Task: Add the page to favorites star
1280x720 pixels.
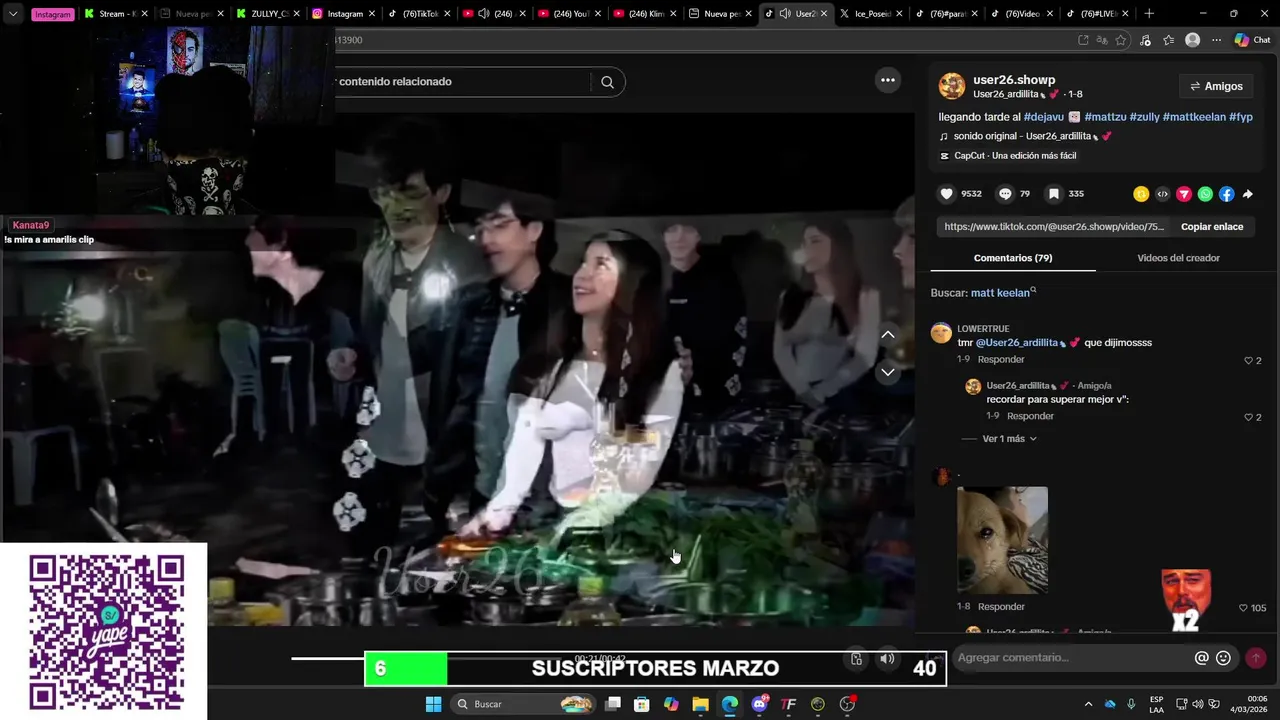Action: (x=1121, y=40)
